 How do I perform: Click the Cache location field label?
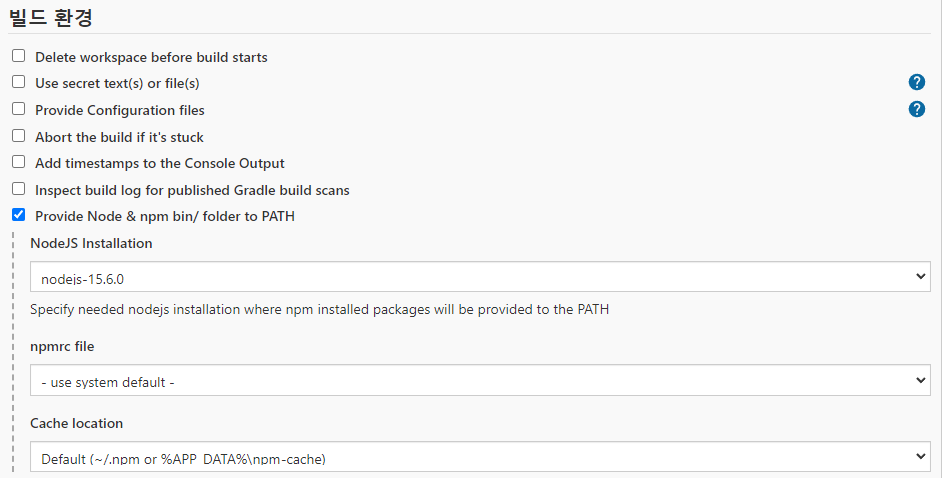point(76,423)
